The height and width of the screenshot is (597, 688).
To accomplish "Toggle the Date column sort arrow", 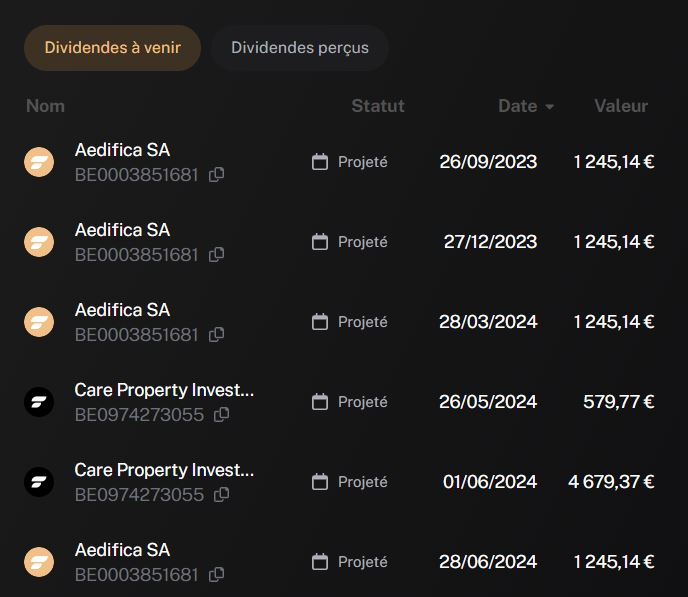I will coord(549,107).
